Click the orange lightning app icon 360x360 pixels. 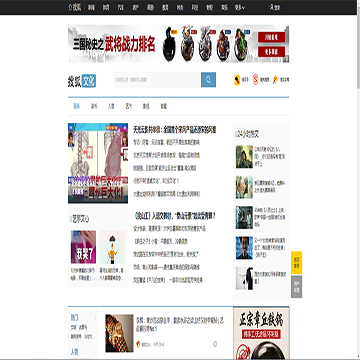pos(275,80)
